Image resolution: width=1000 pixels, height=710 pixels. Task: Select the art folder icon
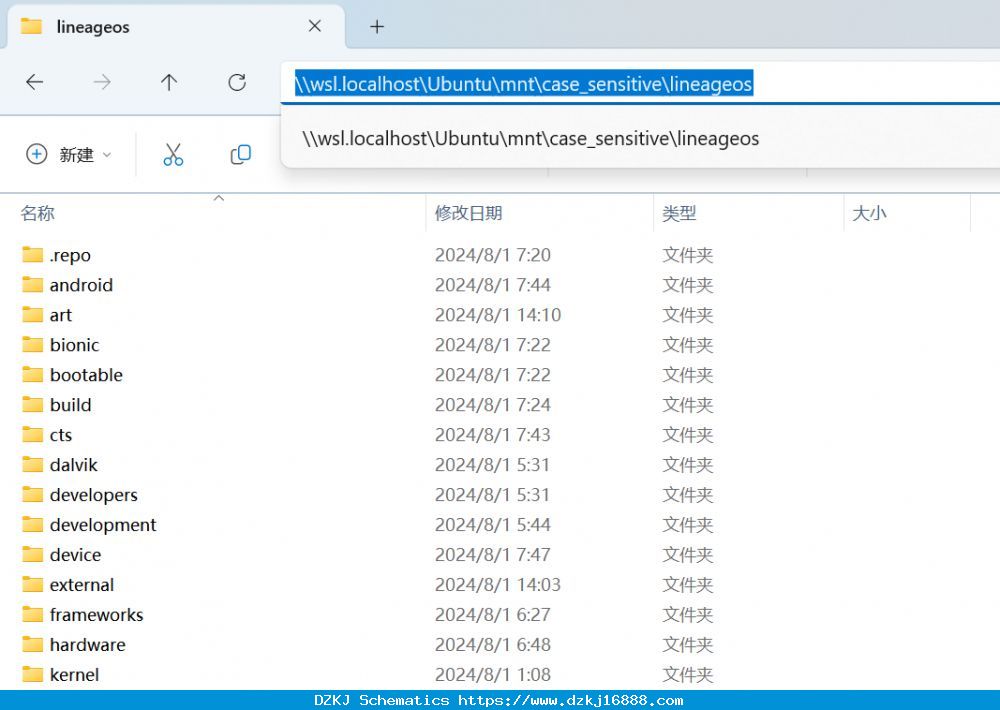point(32,314)
